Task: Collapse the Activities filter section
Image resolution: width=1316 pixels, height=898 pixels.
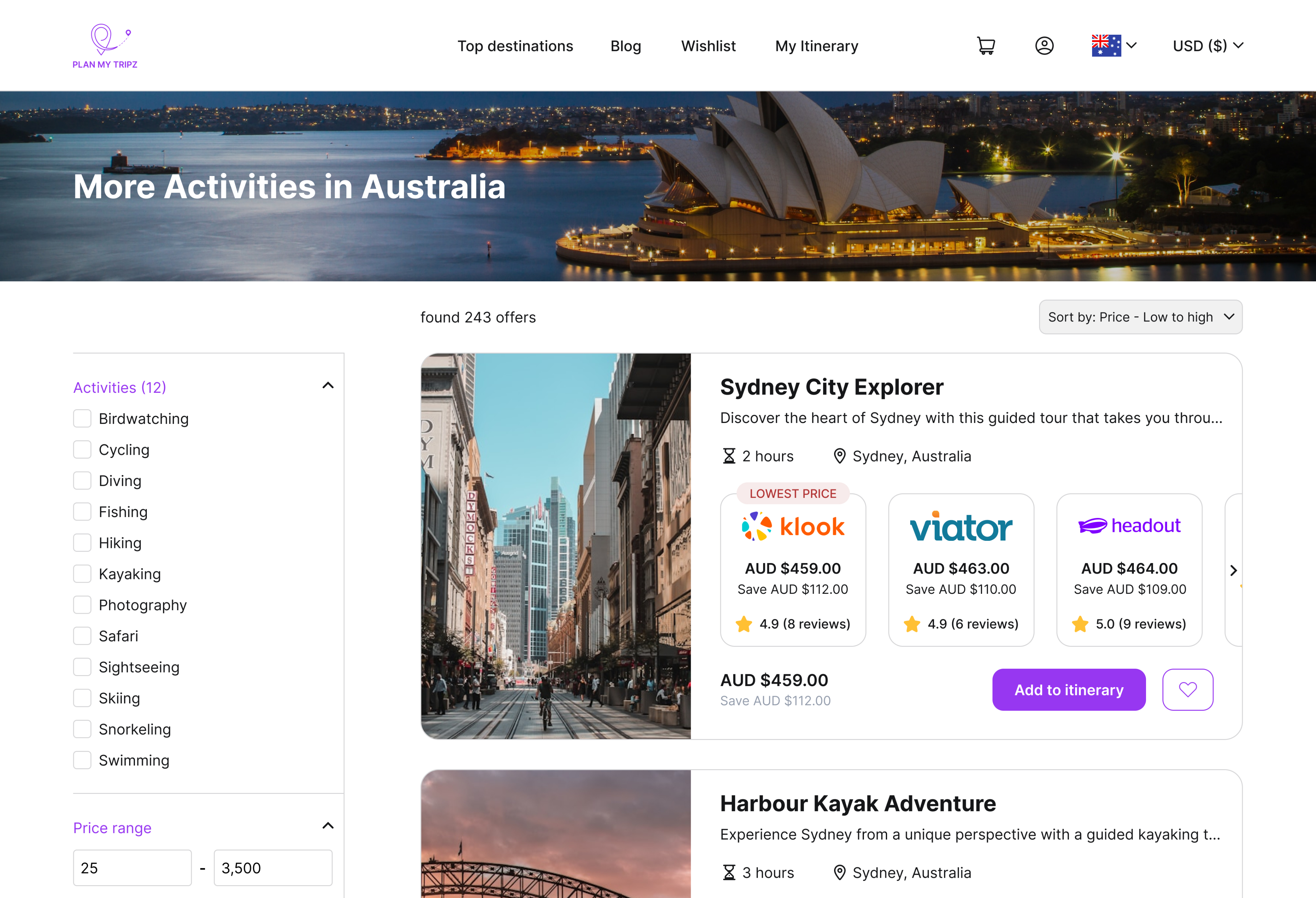Action: (328, 386)
